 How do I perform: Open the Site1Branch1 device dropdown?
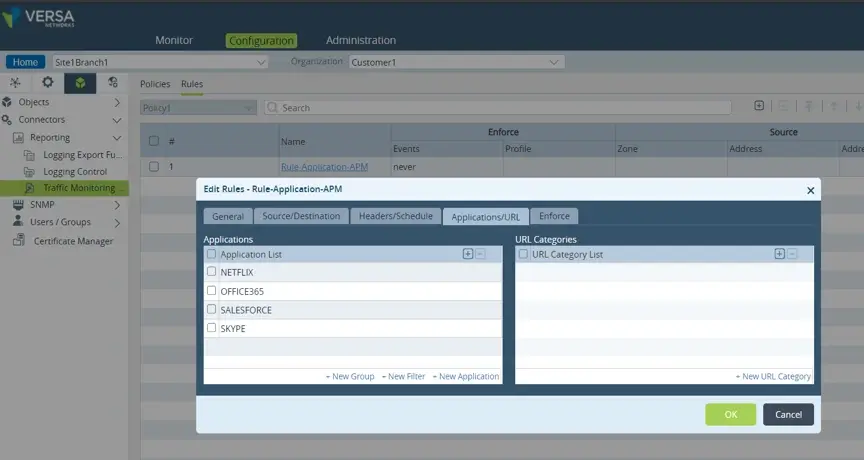(160, 62)
